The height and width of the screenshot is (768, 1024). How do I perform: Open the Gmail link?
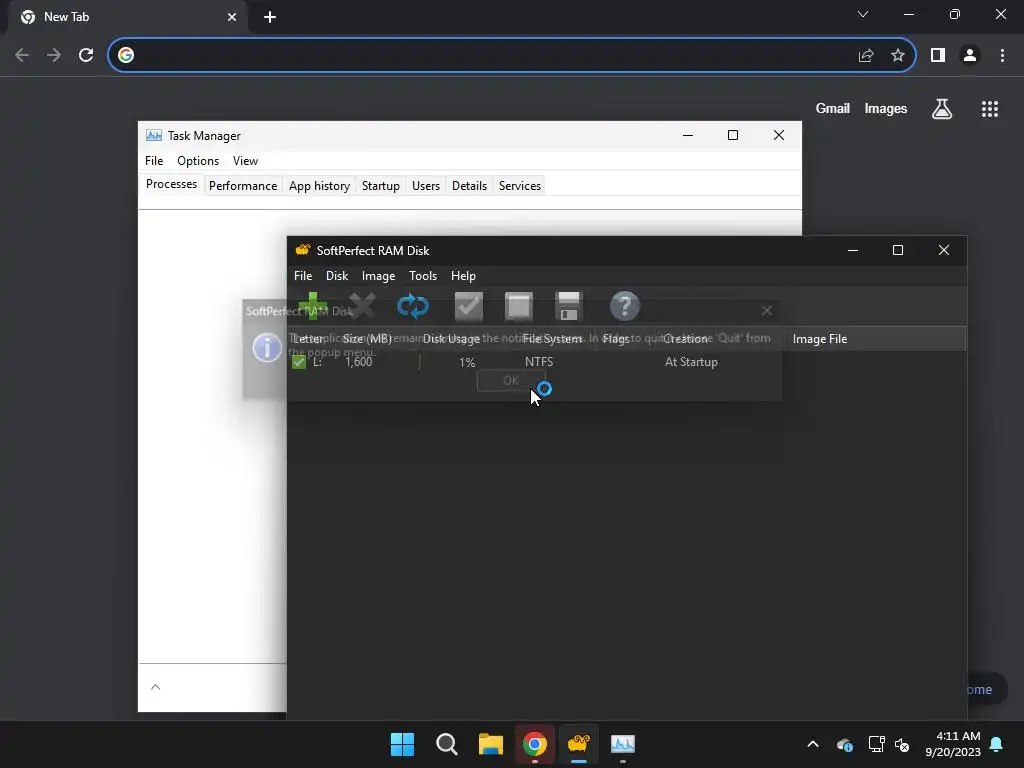[833, 108]
